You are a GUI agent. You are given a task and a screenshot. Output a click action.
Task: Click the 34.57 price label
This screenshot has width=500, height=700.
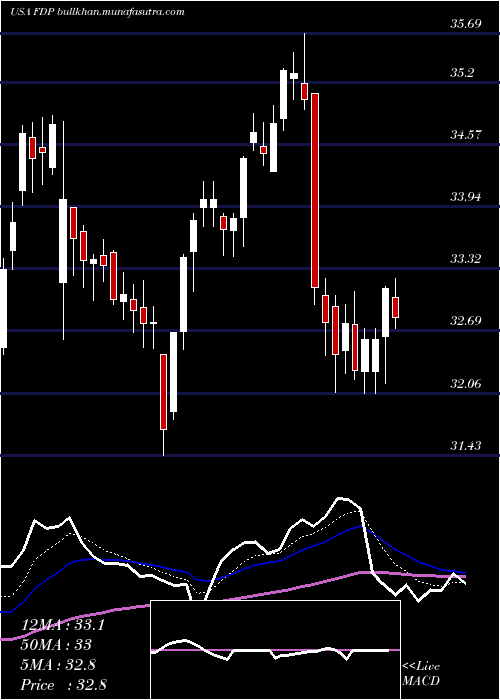pyautogui.click(x=465, y=134)
